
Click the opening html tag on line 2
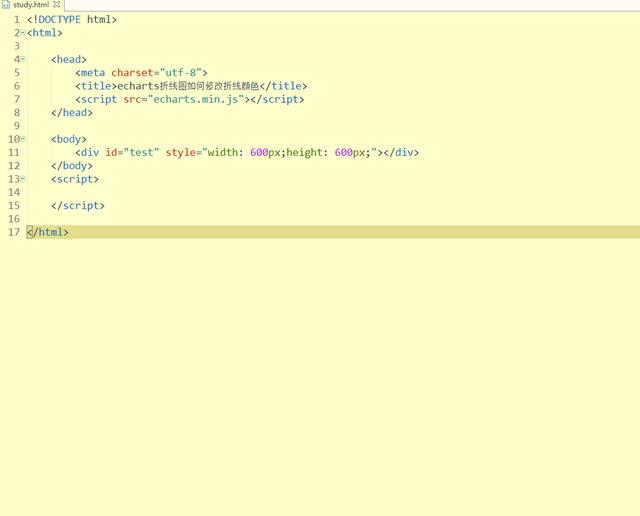pyautogui.click(x=45, y=33)
